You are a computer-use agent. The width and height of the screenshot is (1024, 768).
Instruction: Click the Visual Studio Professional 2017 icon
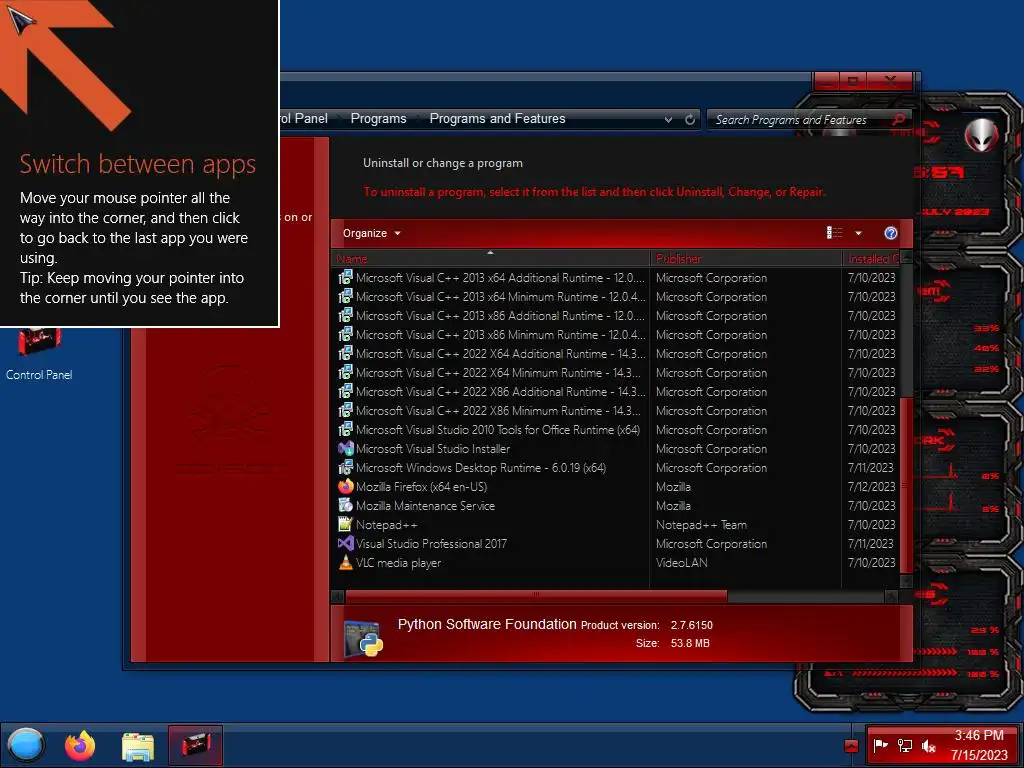[x=345, y=543]
